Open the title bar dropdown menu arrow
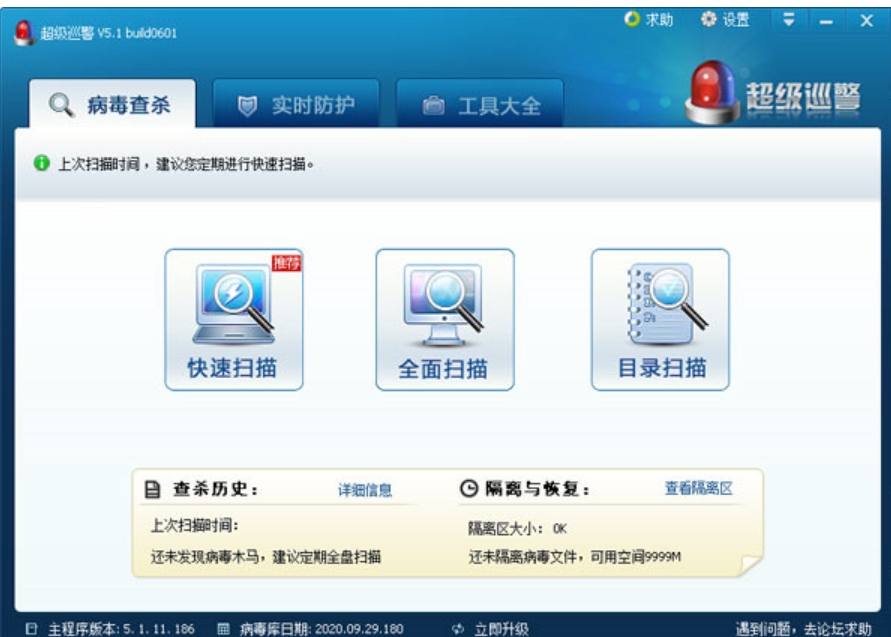The image size is (891, 637). coord(789,20)
